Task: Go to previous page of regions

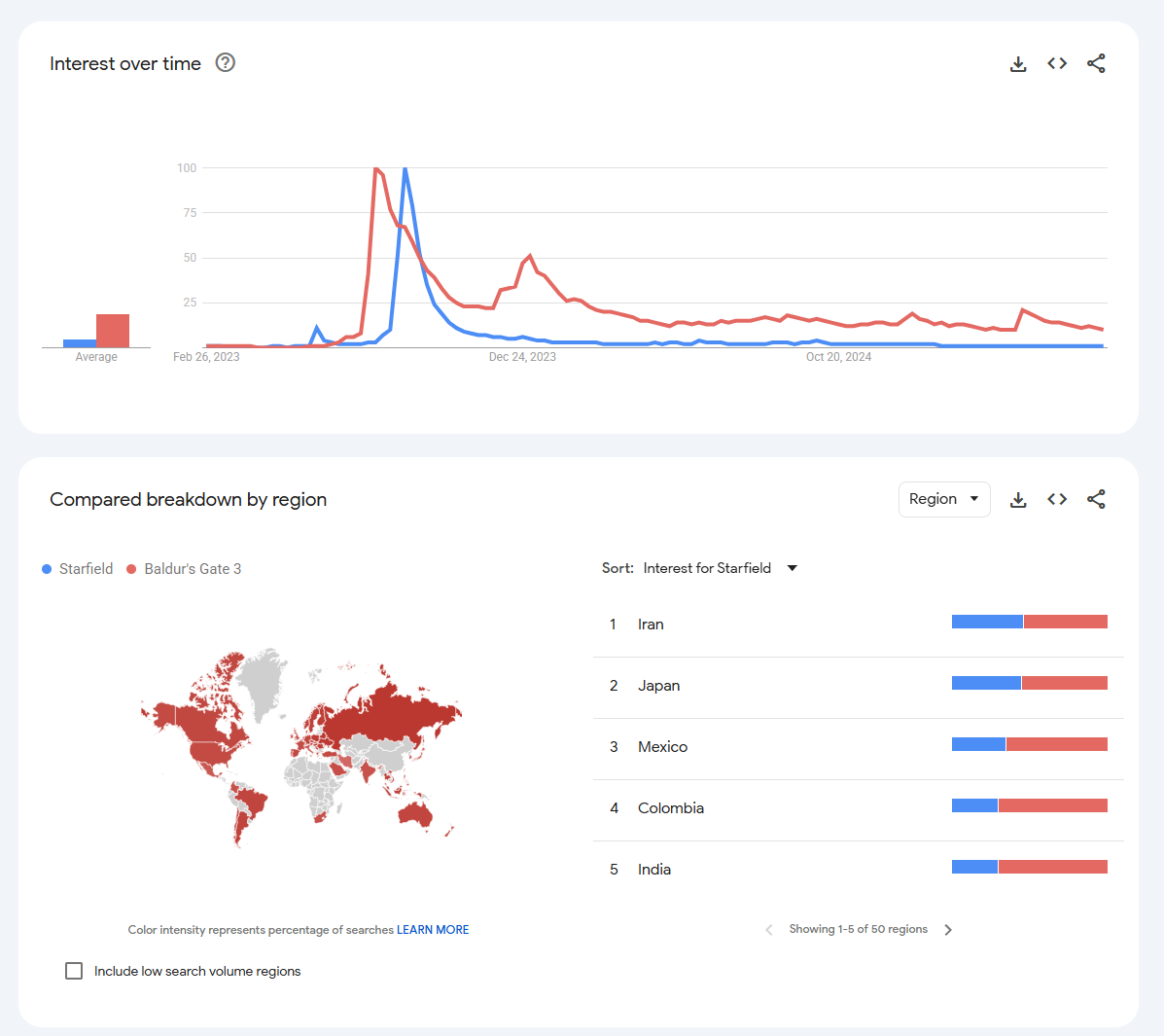Action: click(x=769, y=930)
